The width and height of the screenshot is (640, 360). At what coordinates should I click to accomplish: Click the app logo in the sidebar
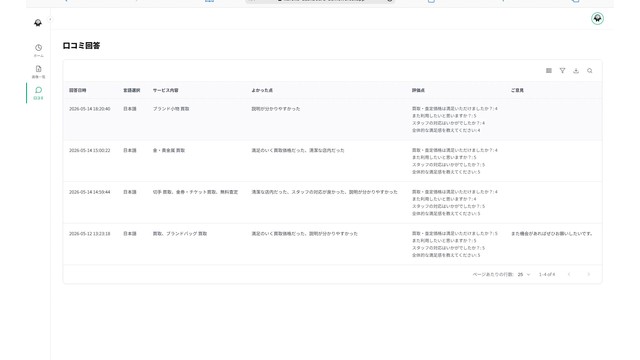tap(38, 22)
